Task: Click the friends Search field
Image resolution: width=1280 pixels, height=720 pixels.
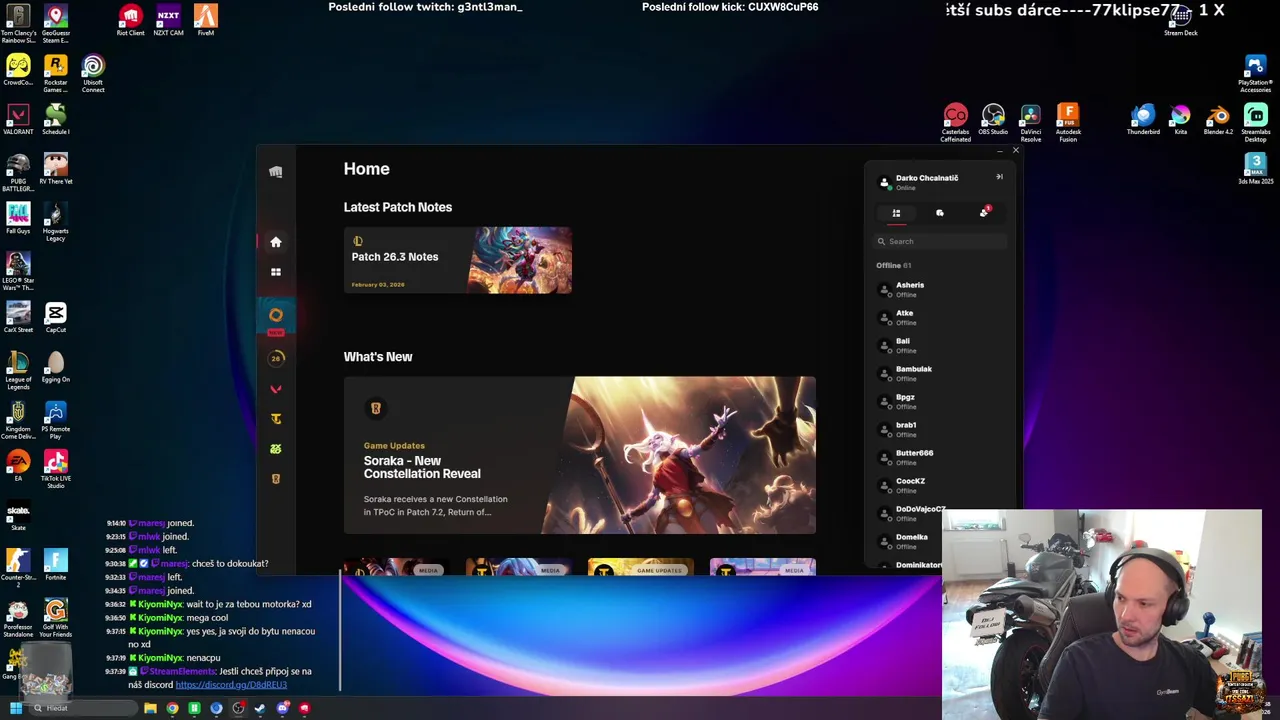Action: 941,241
